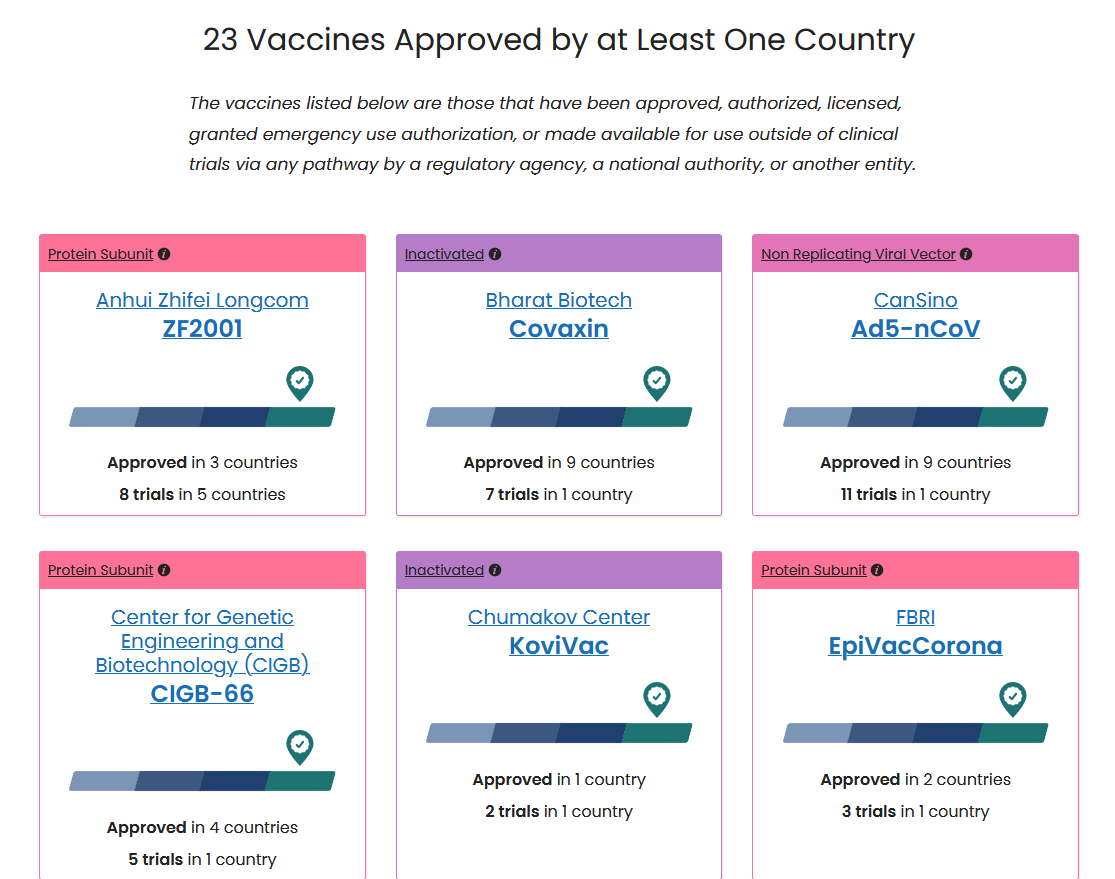The image size is (1115, 879).
Task: Click info icon next to Non Replicating Viral Vector
Action: tap(966, 254)
